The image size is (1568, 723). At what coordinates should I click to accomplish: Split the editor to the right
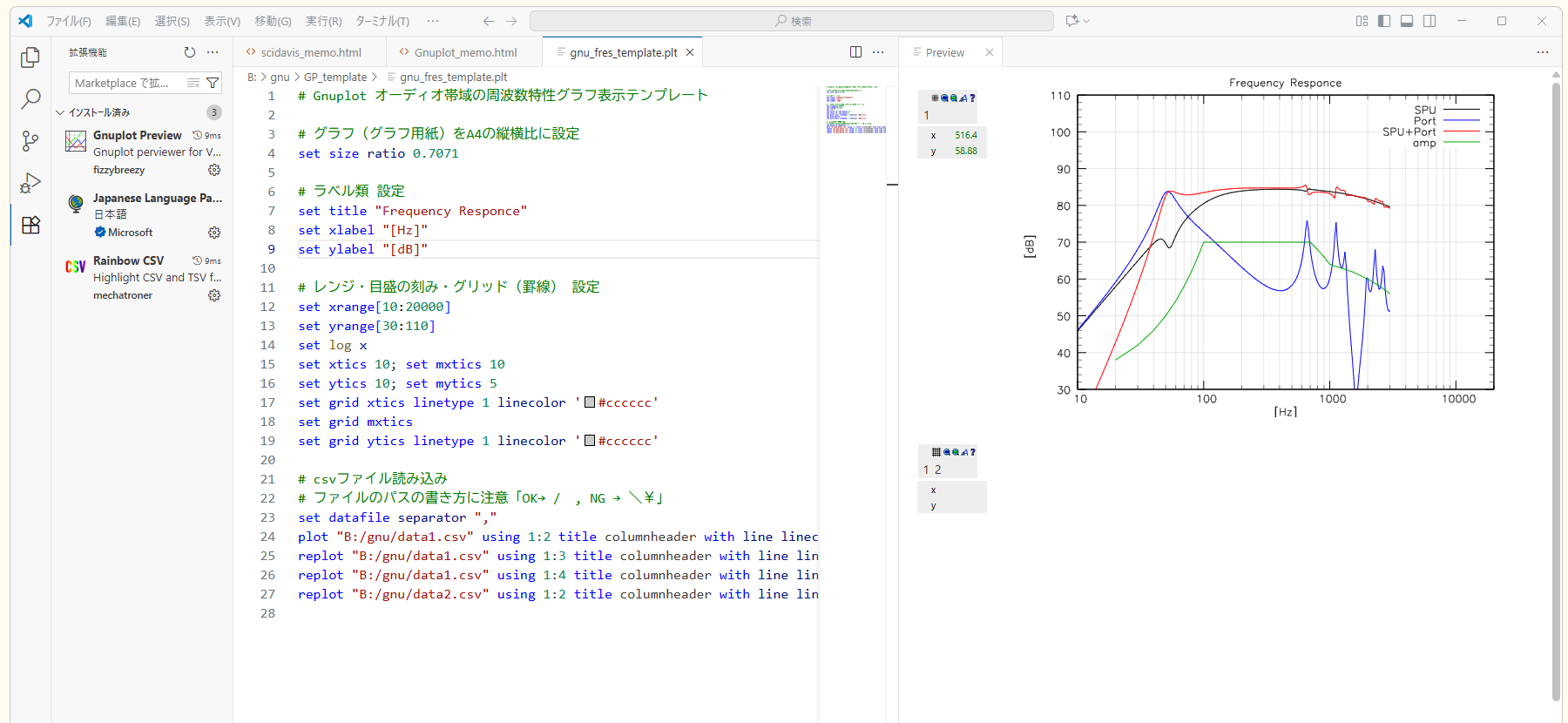(855, 52)
